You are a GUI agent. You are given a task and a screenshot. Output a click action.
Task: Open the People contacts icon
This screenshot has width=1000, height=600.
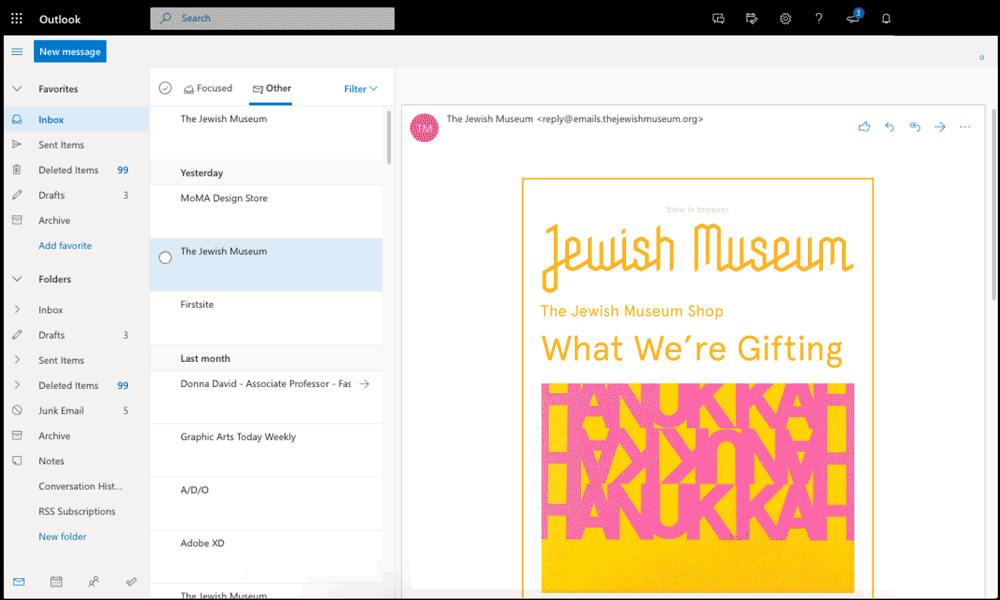(93, 581)
